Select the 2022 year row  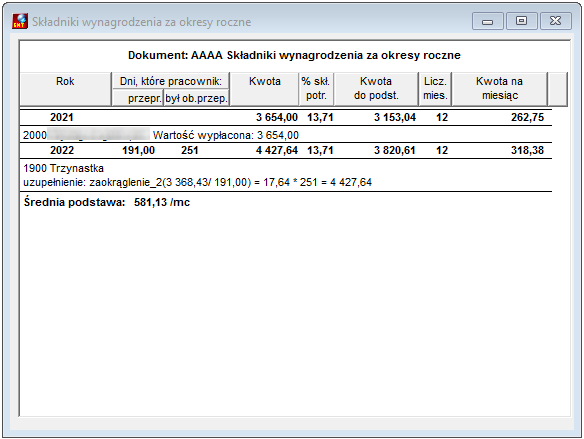[x=286, y=150]
